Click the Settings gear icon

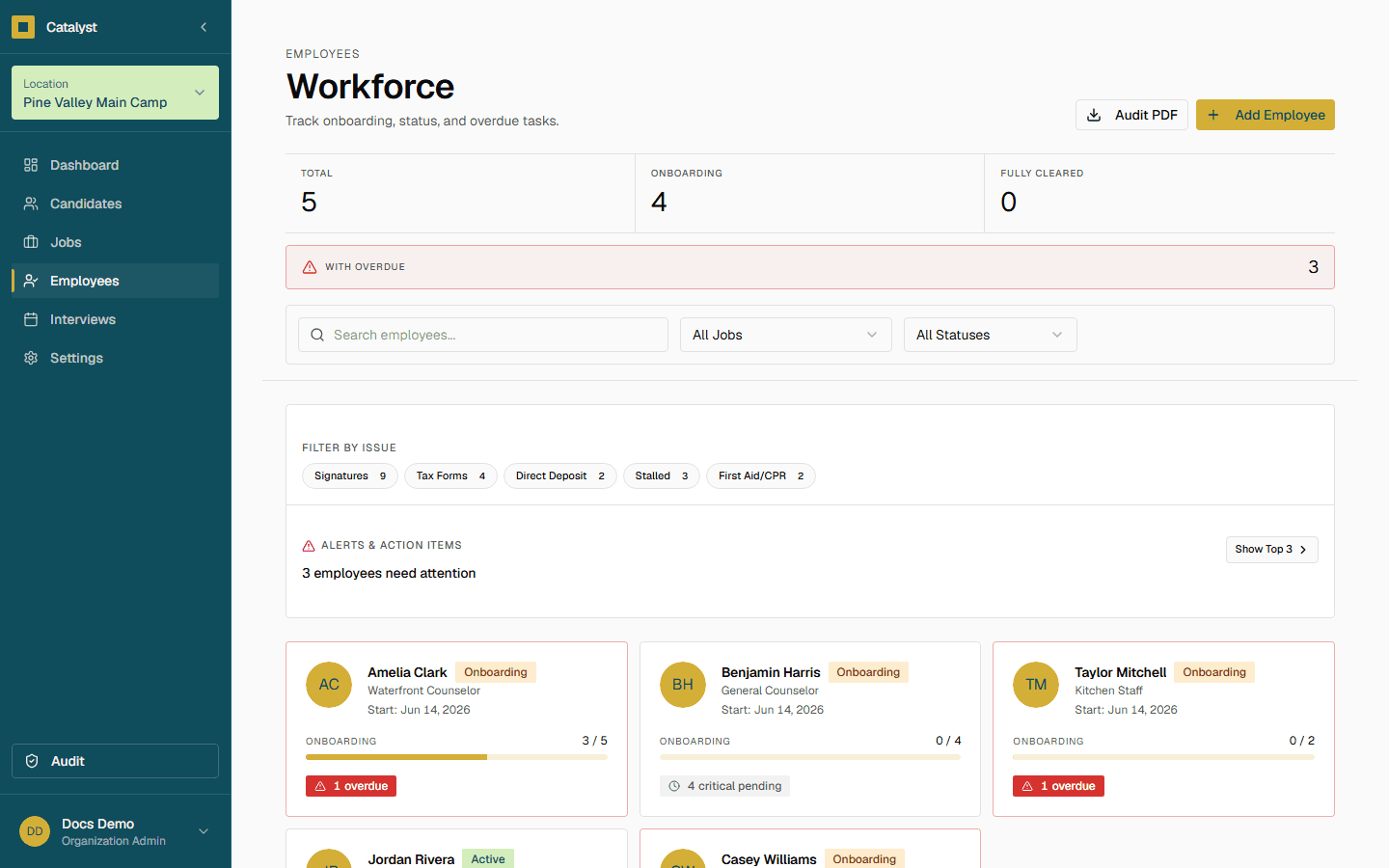pos(31,358)
